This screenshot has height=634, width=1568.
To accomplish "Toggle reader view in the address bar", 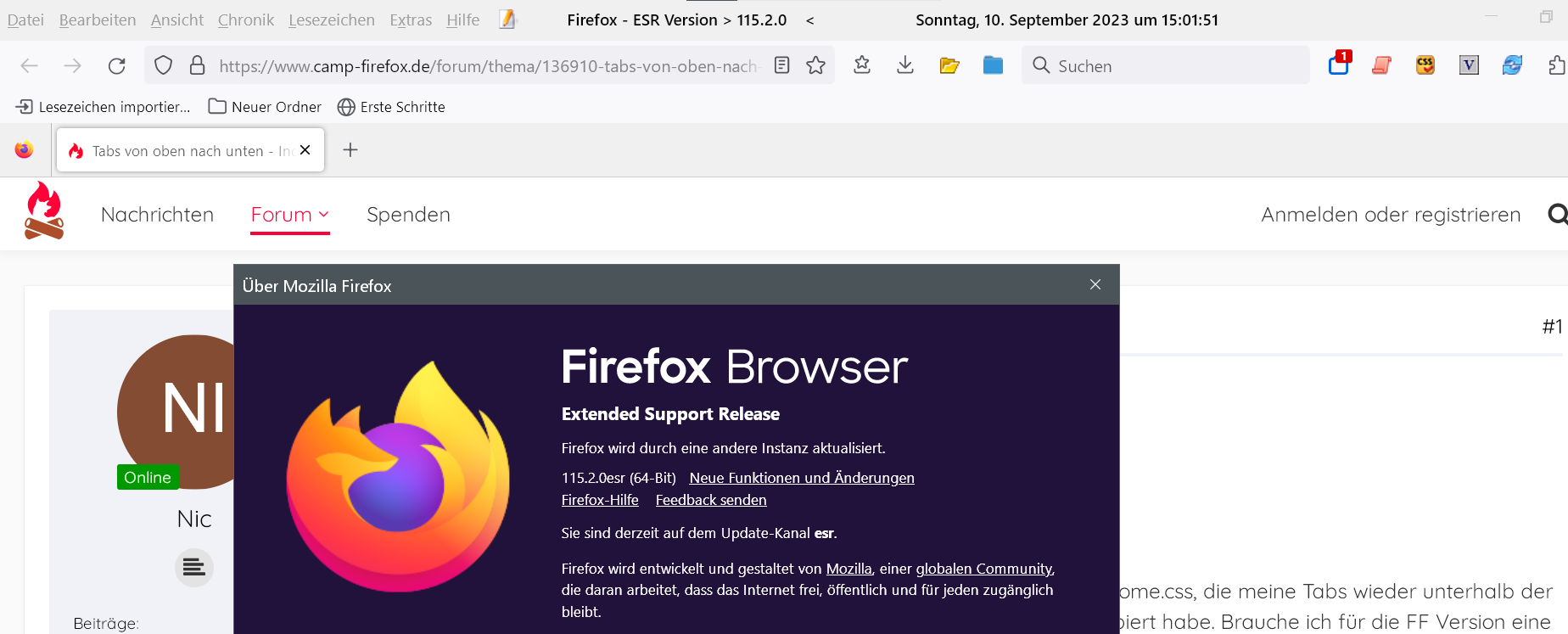I will click(782, 65).
